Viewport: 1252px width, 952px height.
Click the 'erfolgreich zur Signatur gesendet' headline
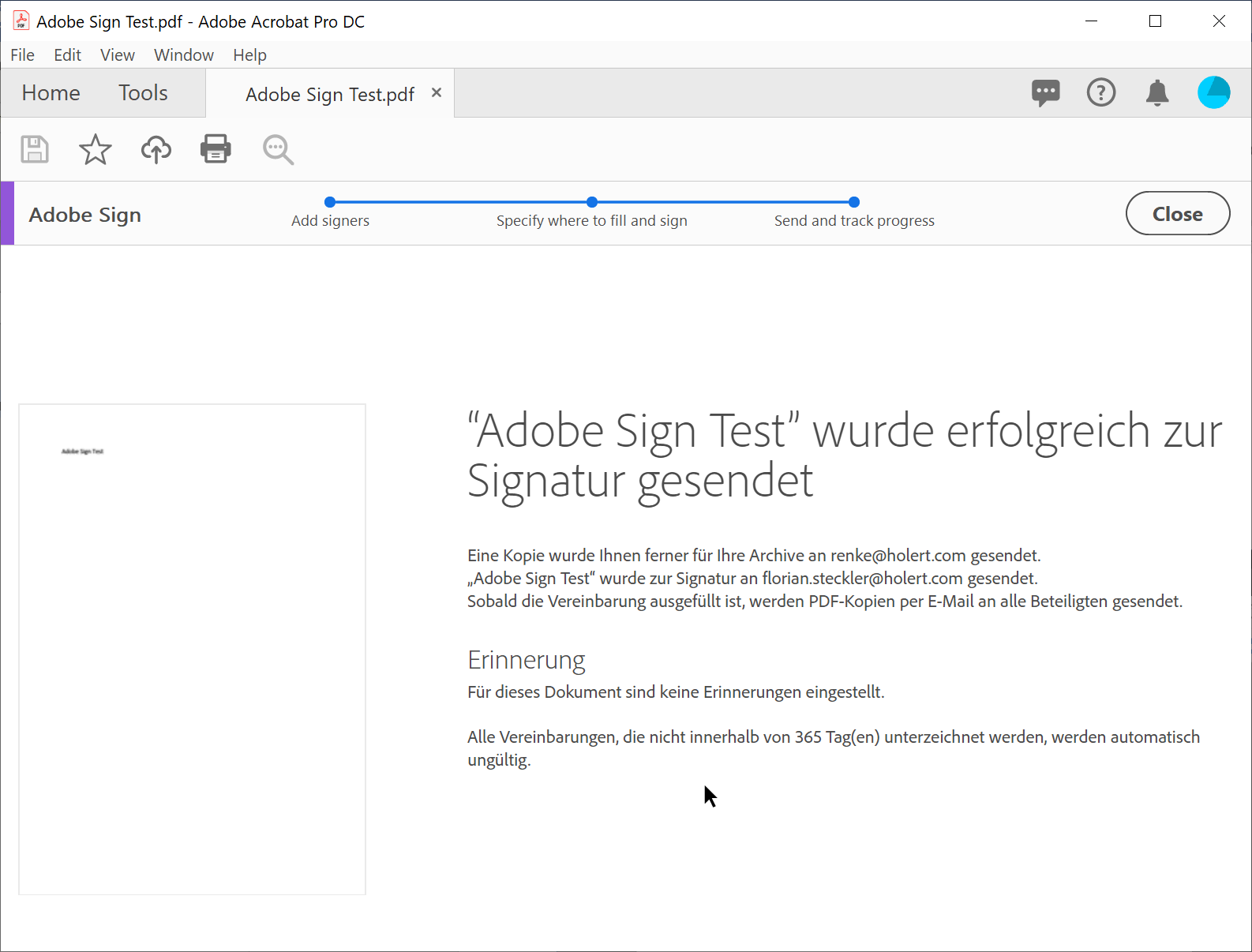tap(845, 455)
